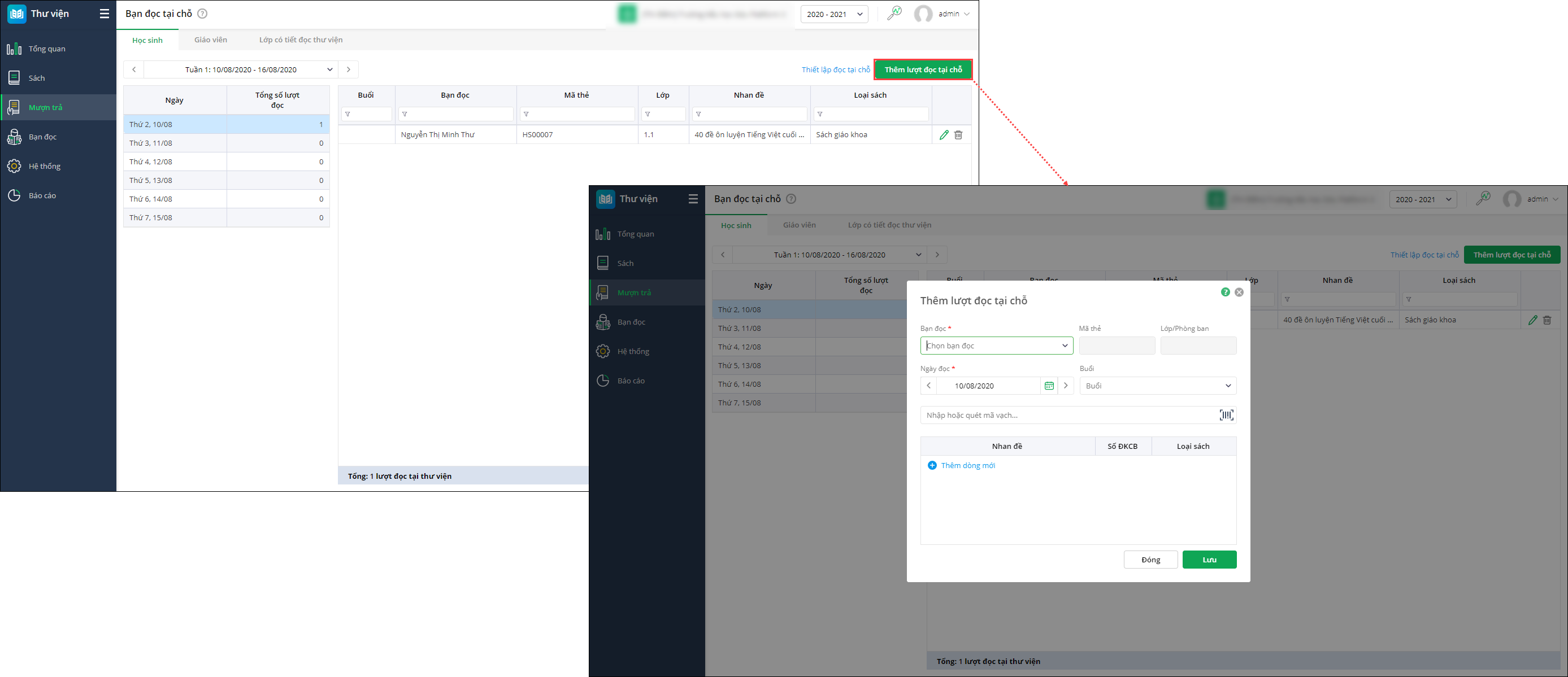Open Tổng quan dashboard in left sidebar

point(47,49)
